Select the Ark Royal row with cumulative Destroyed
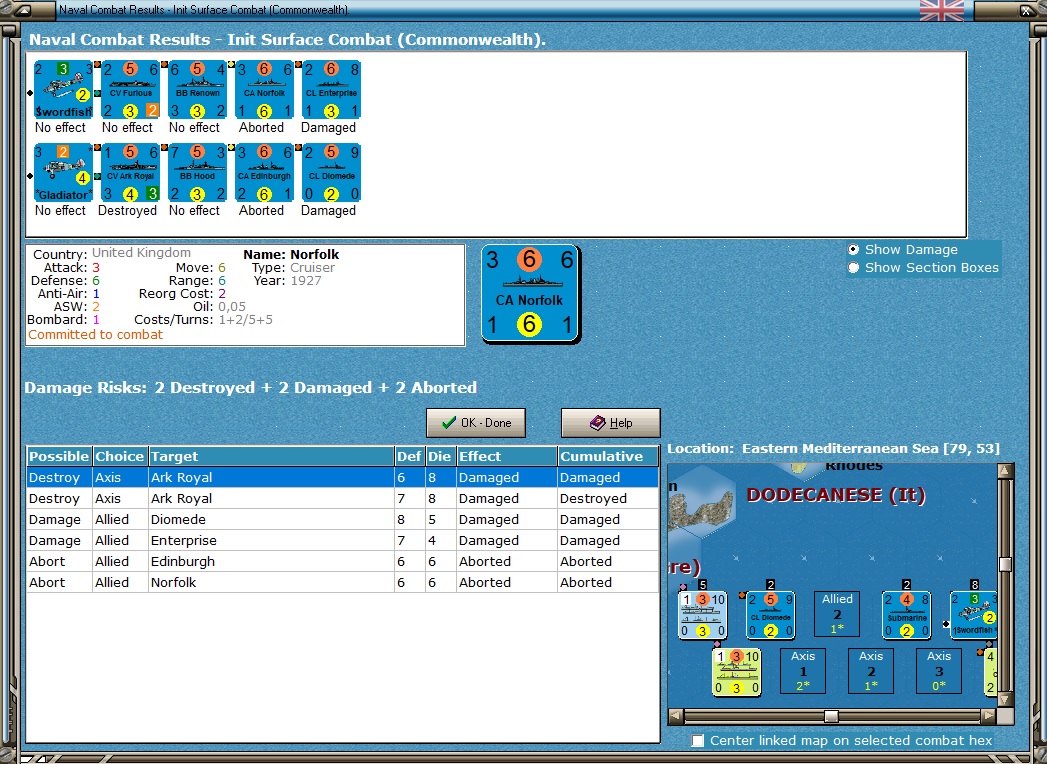The image size is (1047, 764). click(x=343, y=498)
